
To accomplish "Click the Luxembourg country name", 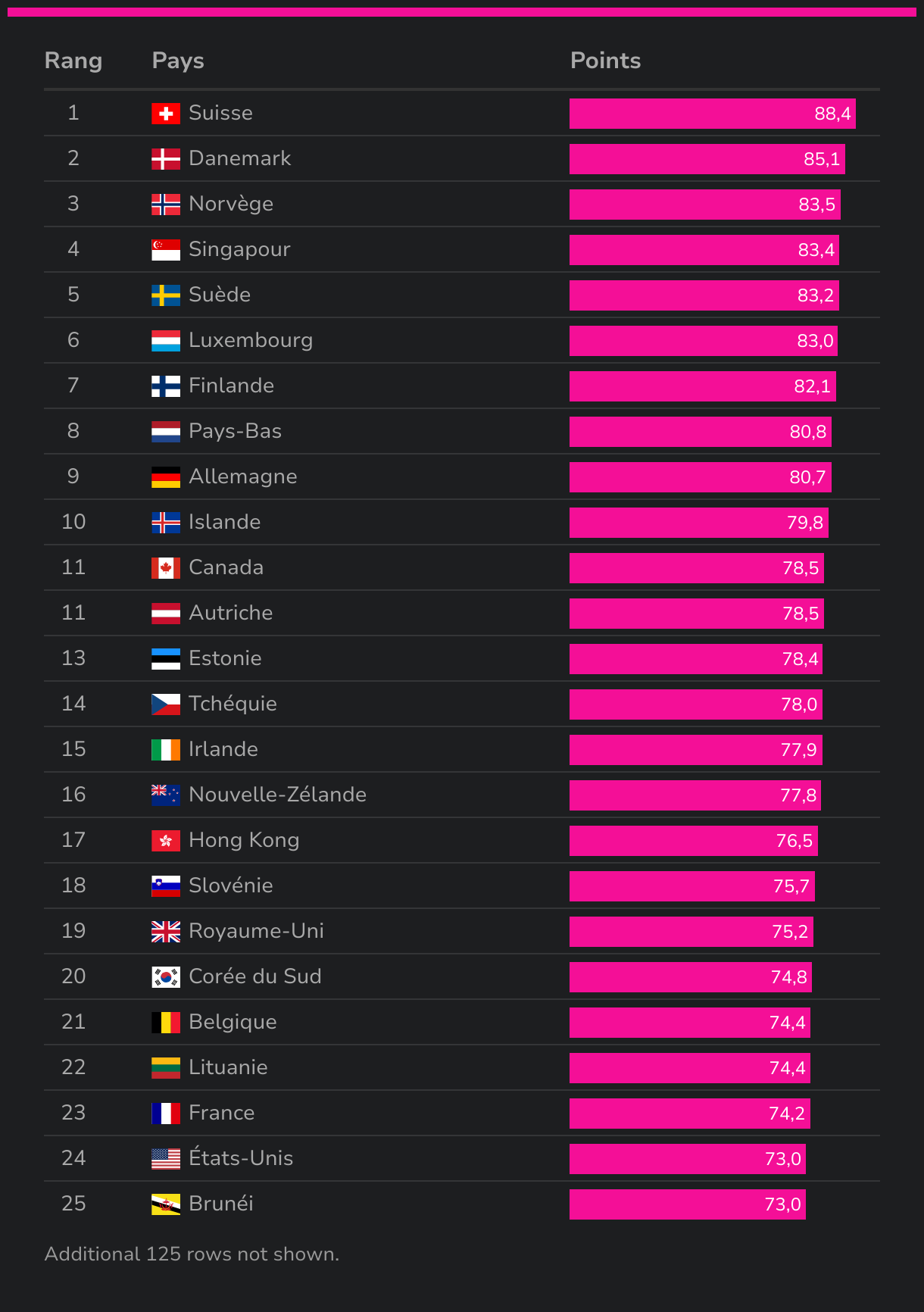I will (x=251, y=340).
